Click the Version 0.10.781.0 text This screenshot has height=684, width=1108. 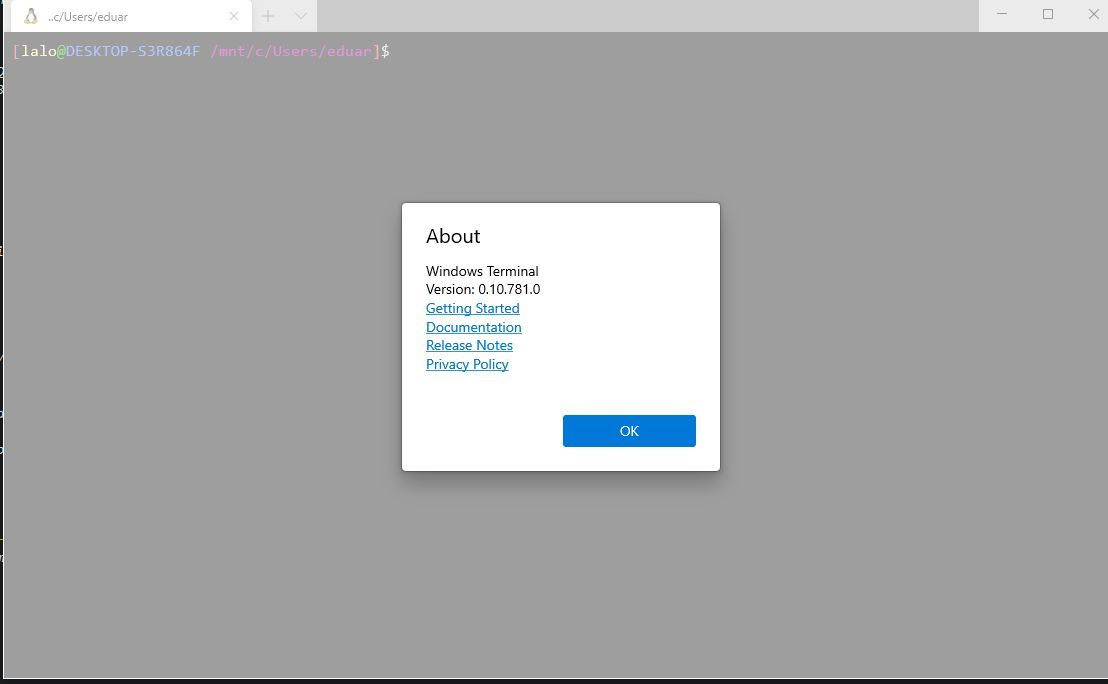pos(483,289)
